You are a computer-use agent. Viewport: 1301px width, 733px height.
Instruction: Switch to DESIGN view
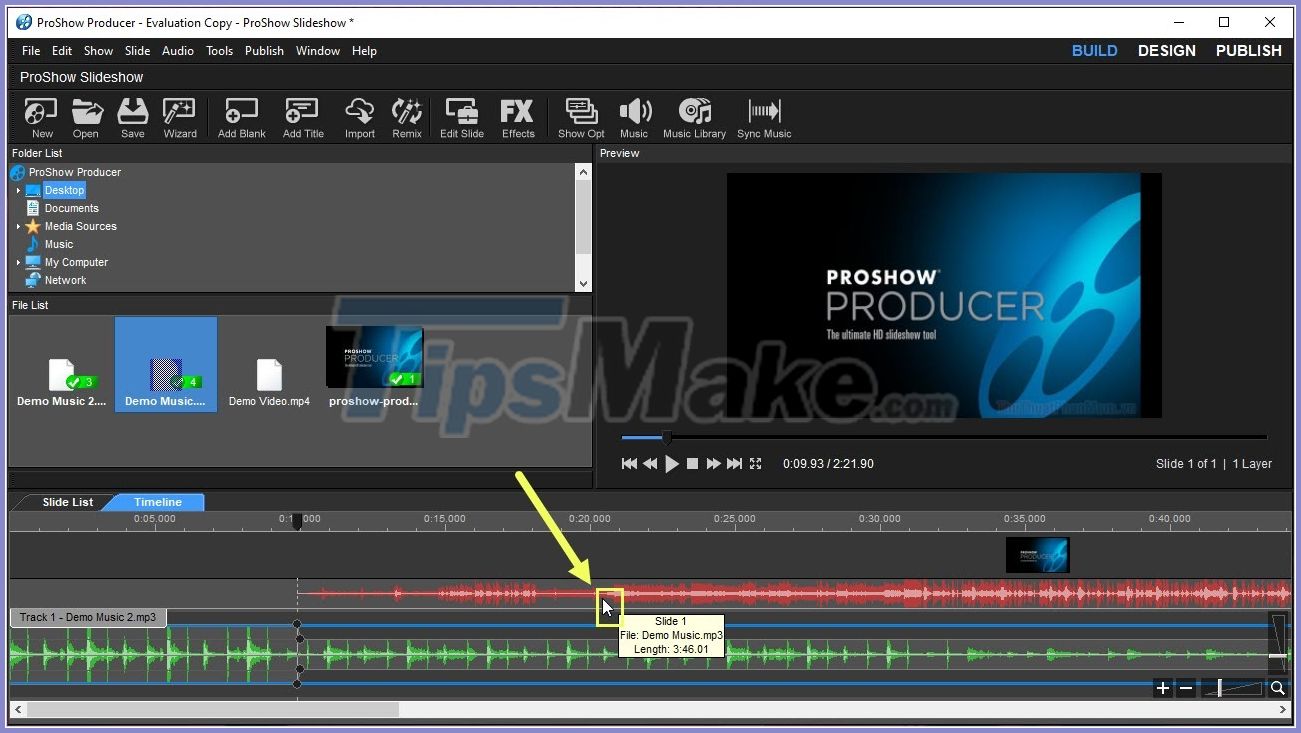(1166, 50)
